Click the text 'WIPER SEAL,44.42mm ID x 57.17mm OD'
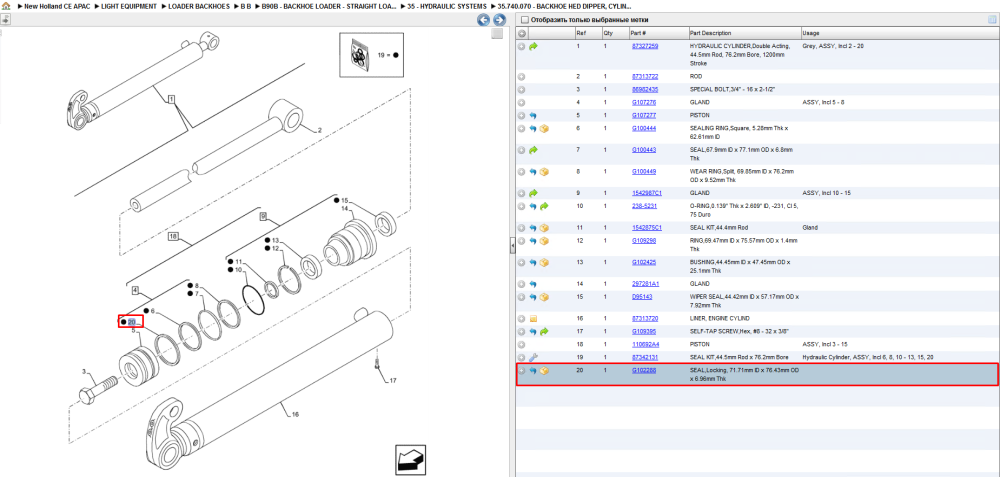This screenshot has height=477, width=1000. (742, 297)
